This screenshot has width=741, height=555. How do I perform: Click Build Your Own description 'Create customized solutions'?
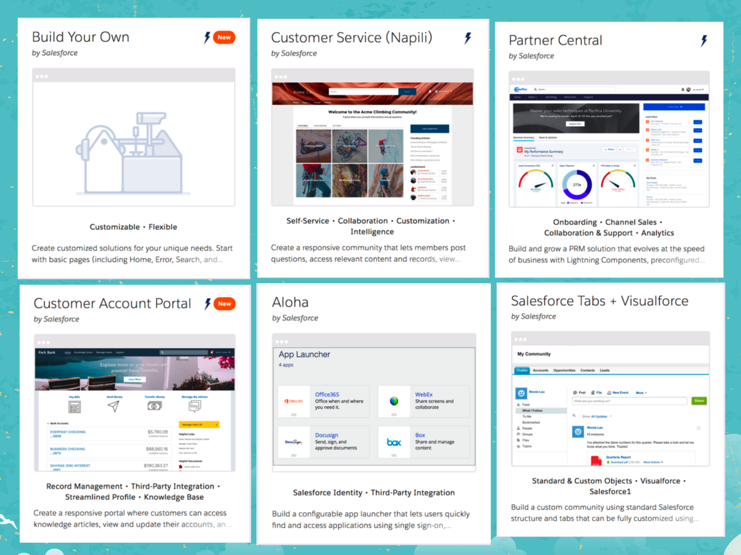coord(132,254)
